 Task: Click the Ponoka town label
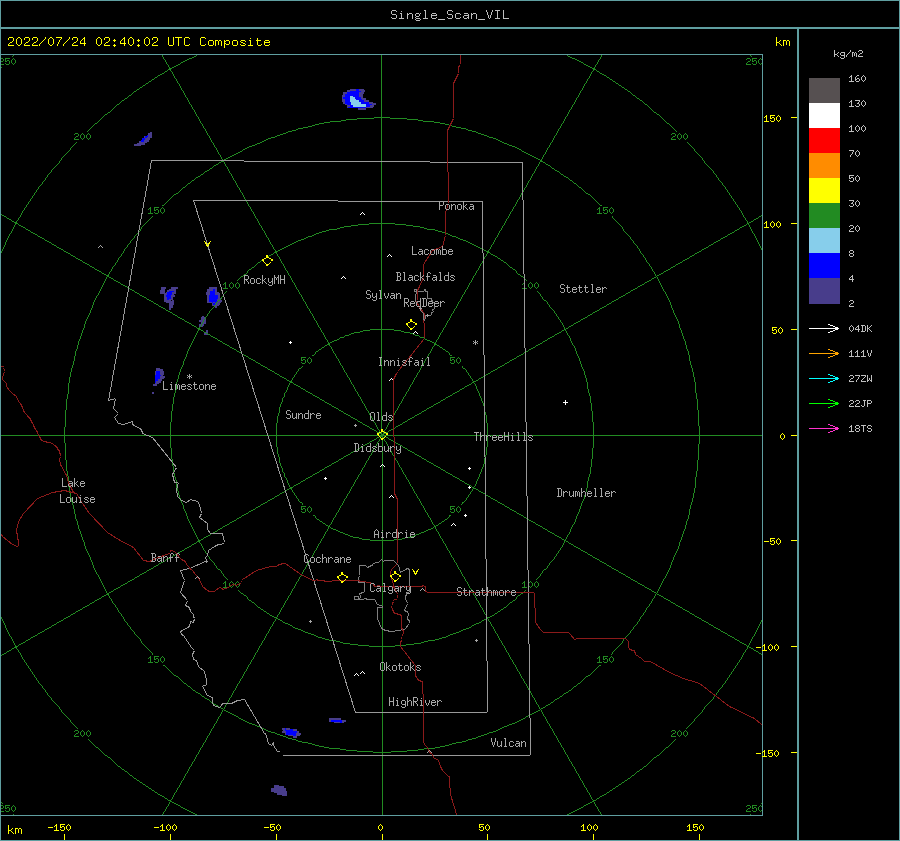(x=456, y=206)
